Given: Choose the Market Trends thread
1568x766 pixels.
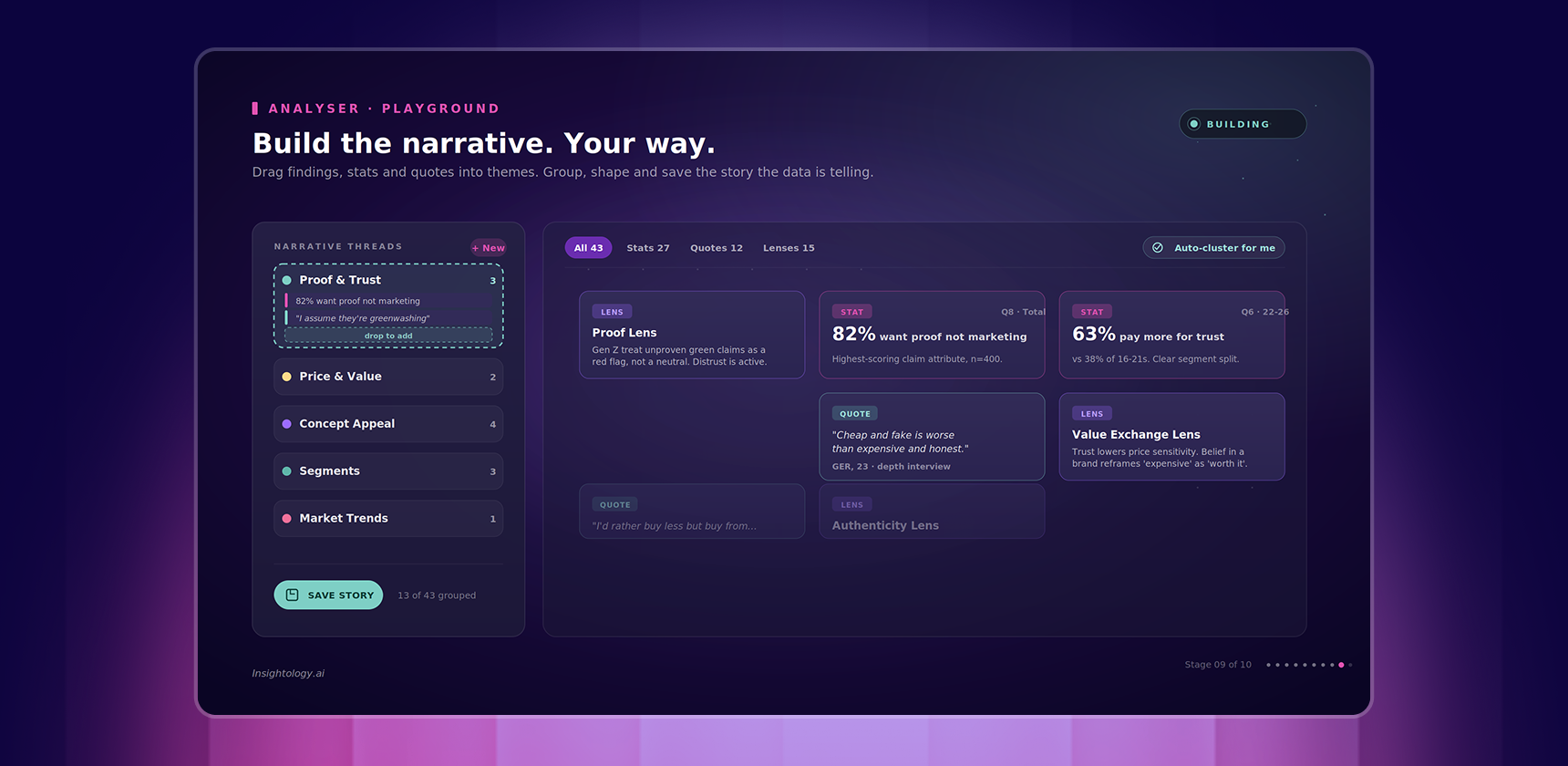Looking at the screenshot, I should click(388, 518).
